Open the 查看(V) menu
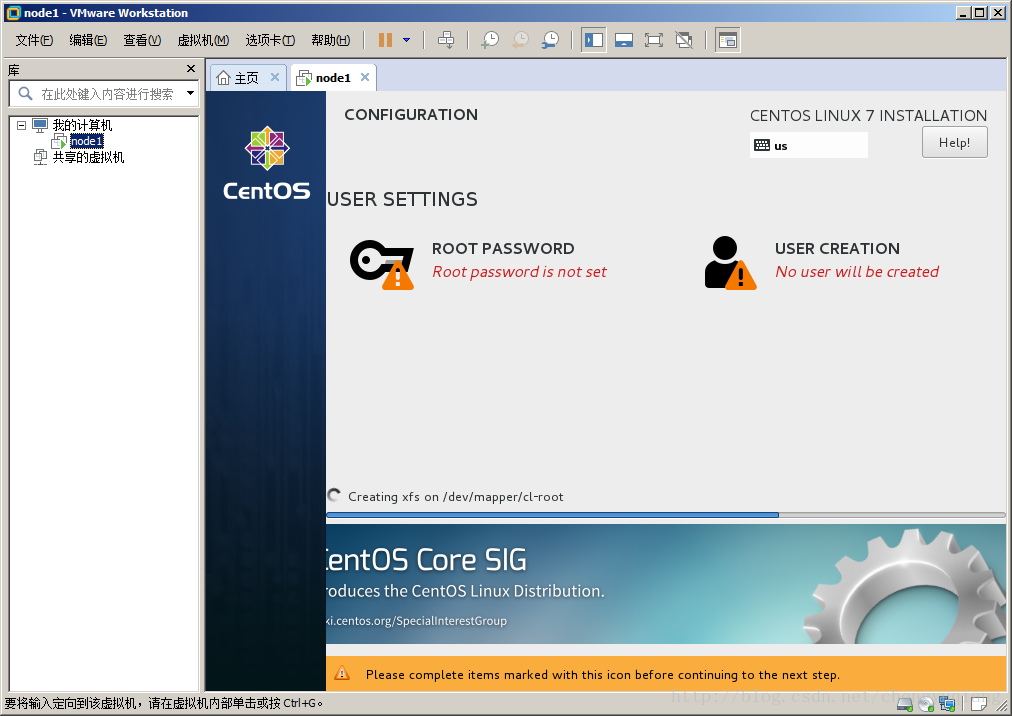This screenshot has width=1012, height=716. [x=142, y=40]
